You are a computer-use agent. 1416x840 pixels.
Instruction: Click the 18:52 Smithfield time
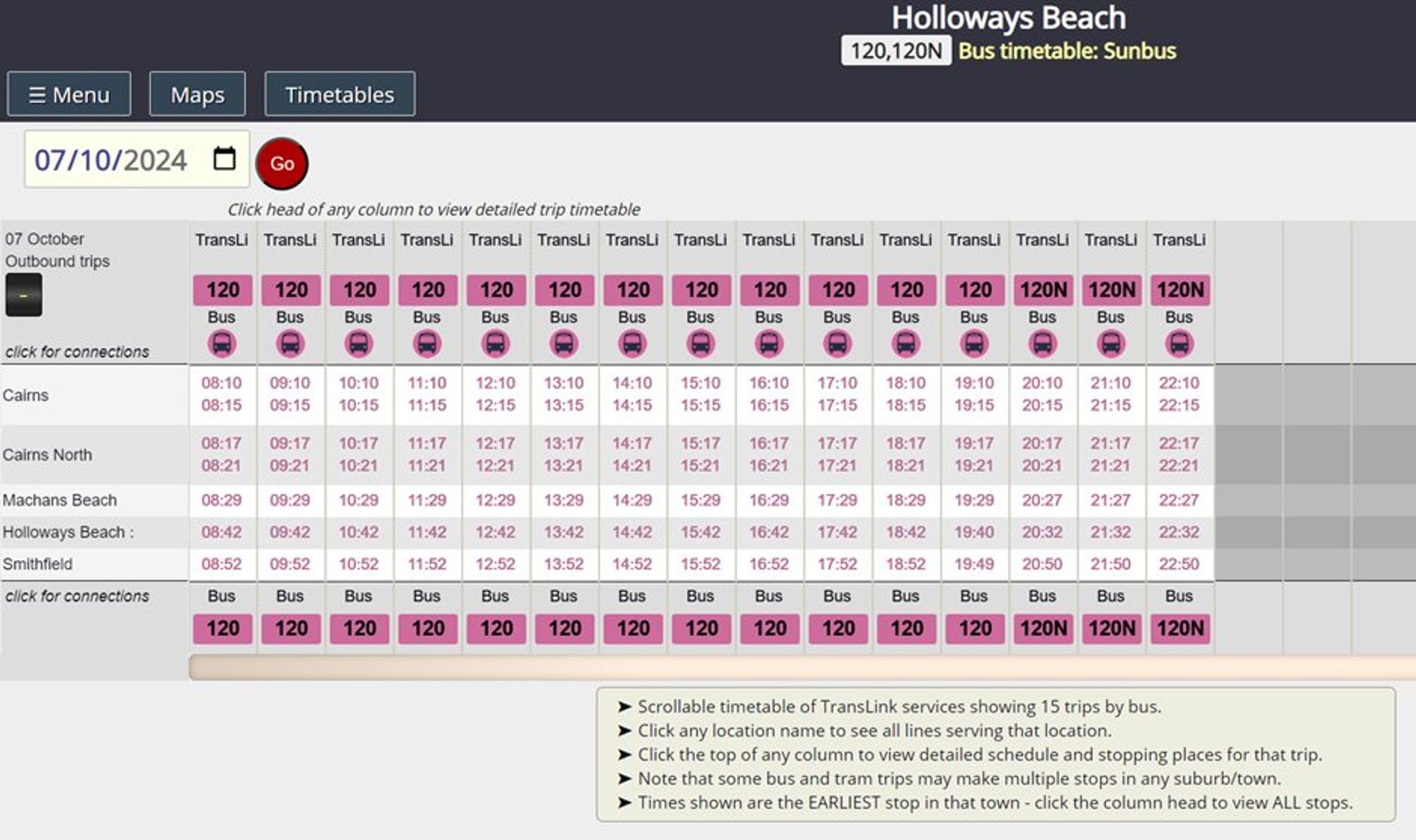(906, 564)
